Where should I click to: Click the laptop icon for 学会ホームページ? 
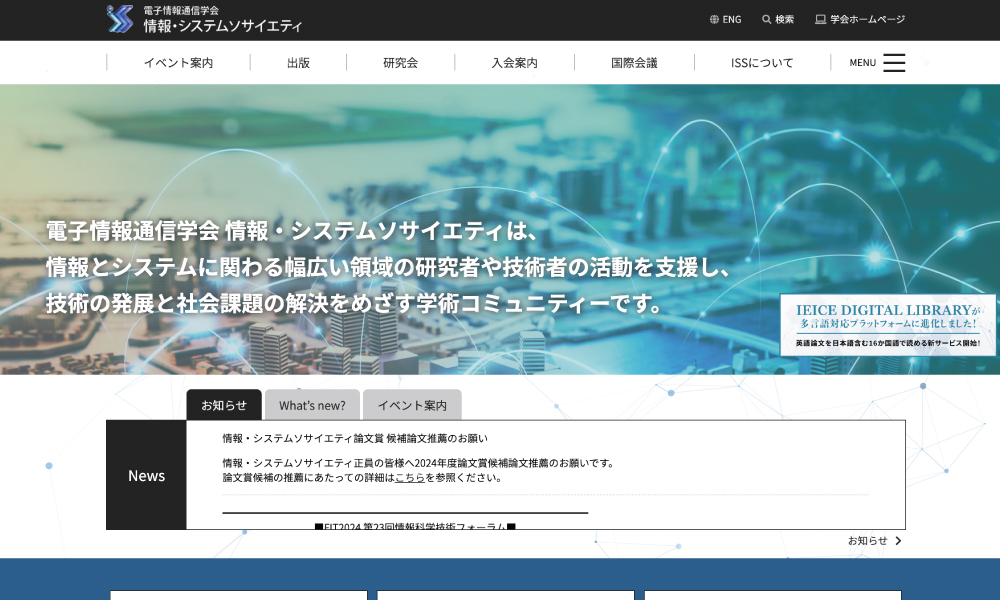click(820, 19)
